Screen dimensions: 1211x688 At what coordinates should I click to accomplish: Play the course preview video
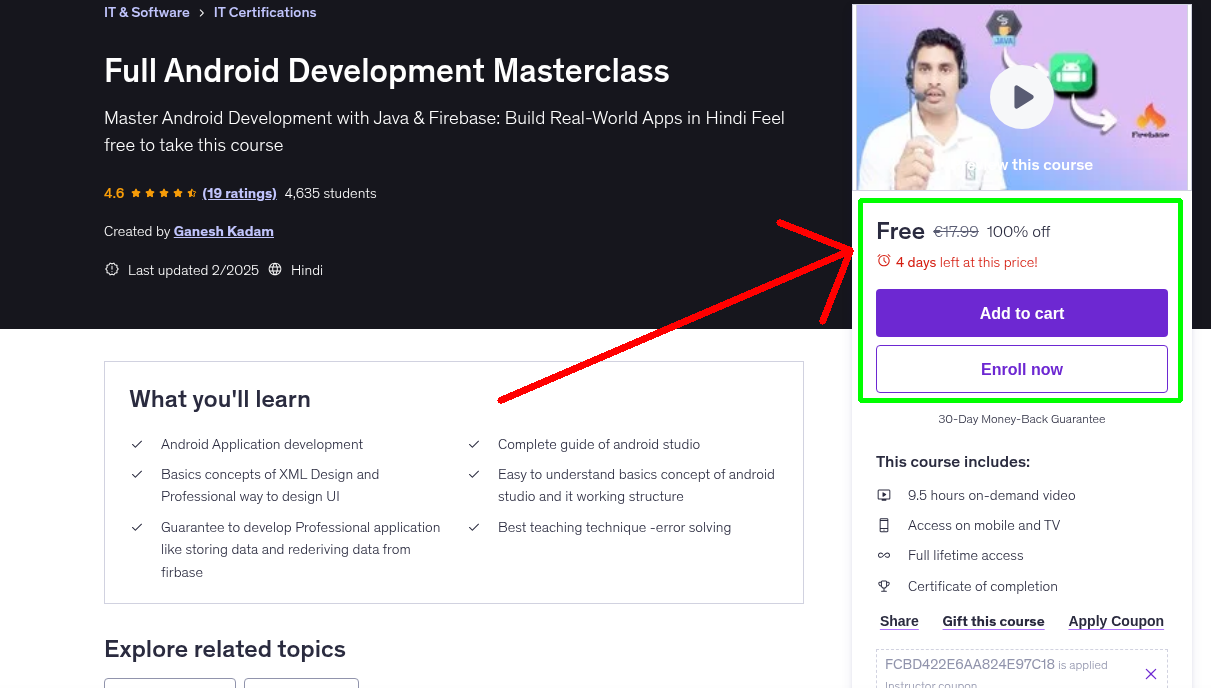(x=1021, y=96)
